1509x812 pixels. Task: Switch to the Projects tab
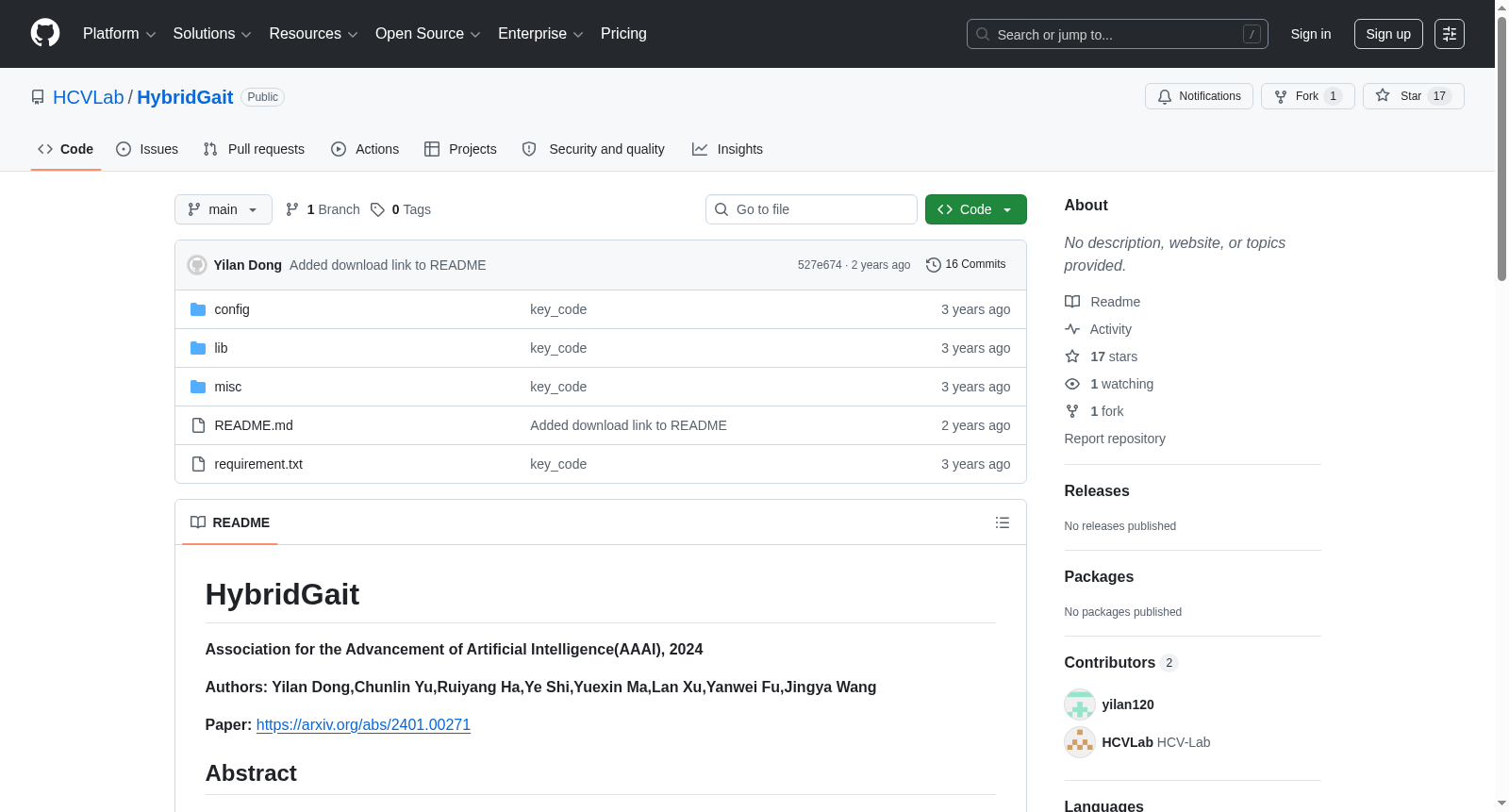coord(460,149)
